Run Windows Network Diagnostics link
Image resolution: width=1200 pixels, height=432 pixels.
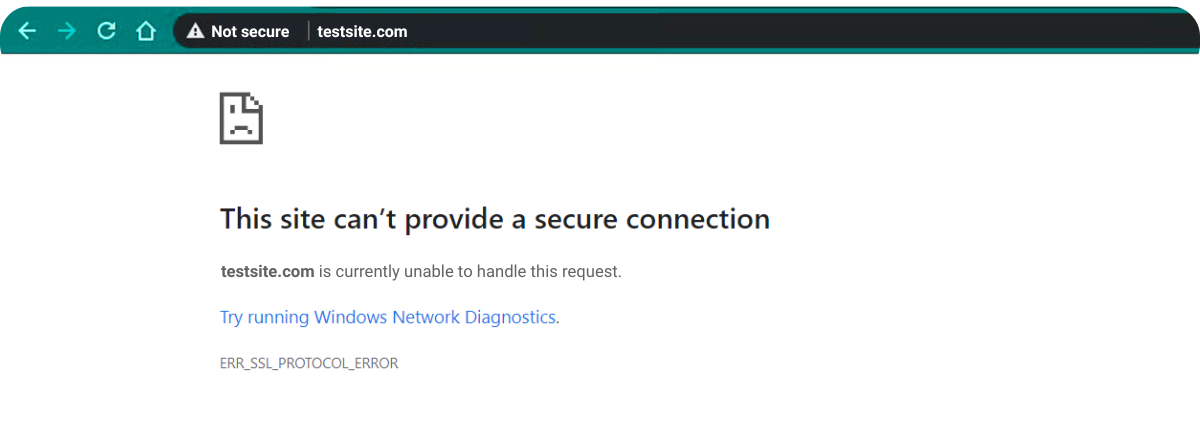(x=389, y=317)
